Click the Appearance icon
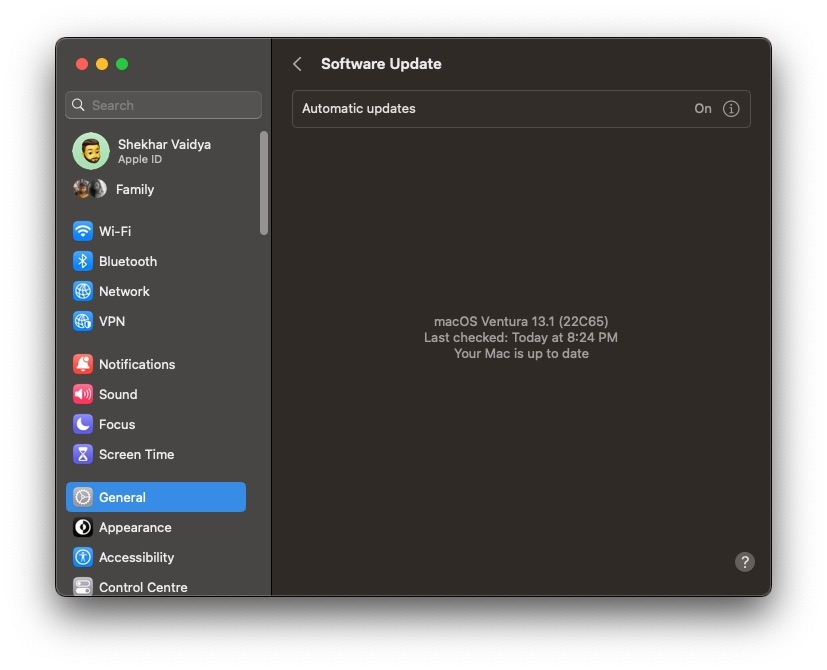The image size is (827, 670). pos(83,527)
